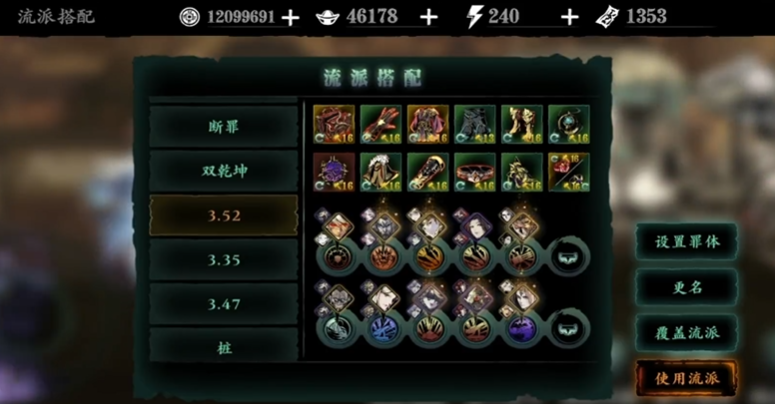Open the empty skill slot in top row
775x404 pixels.
click(x=569, y=257)
